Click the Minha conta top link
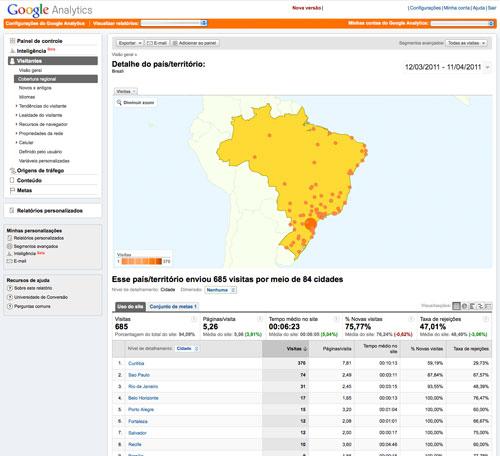Viewport: 500px width, 456px height. coord(457,8)
